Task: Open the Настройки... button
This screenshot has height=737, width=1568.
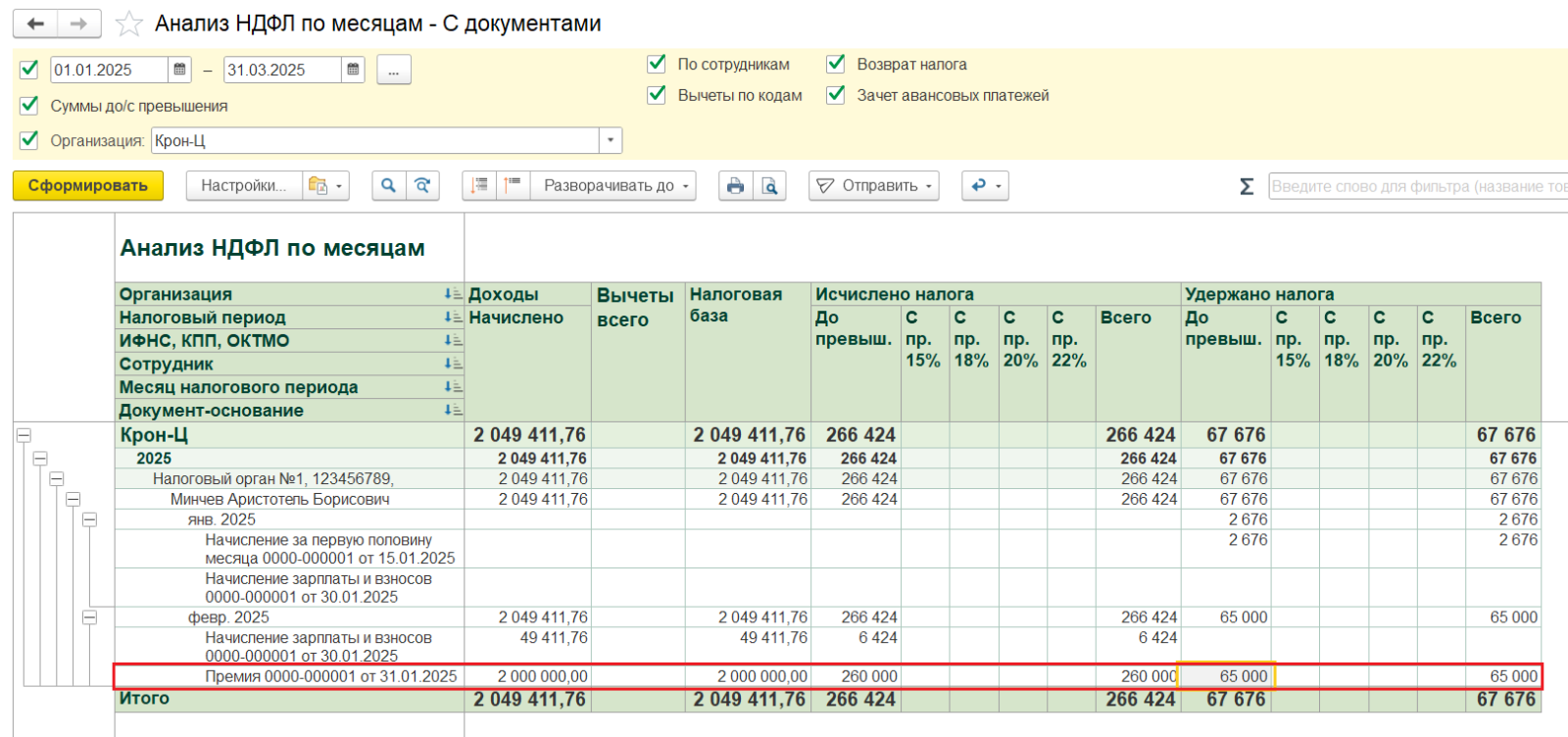Action: [243, 185]
